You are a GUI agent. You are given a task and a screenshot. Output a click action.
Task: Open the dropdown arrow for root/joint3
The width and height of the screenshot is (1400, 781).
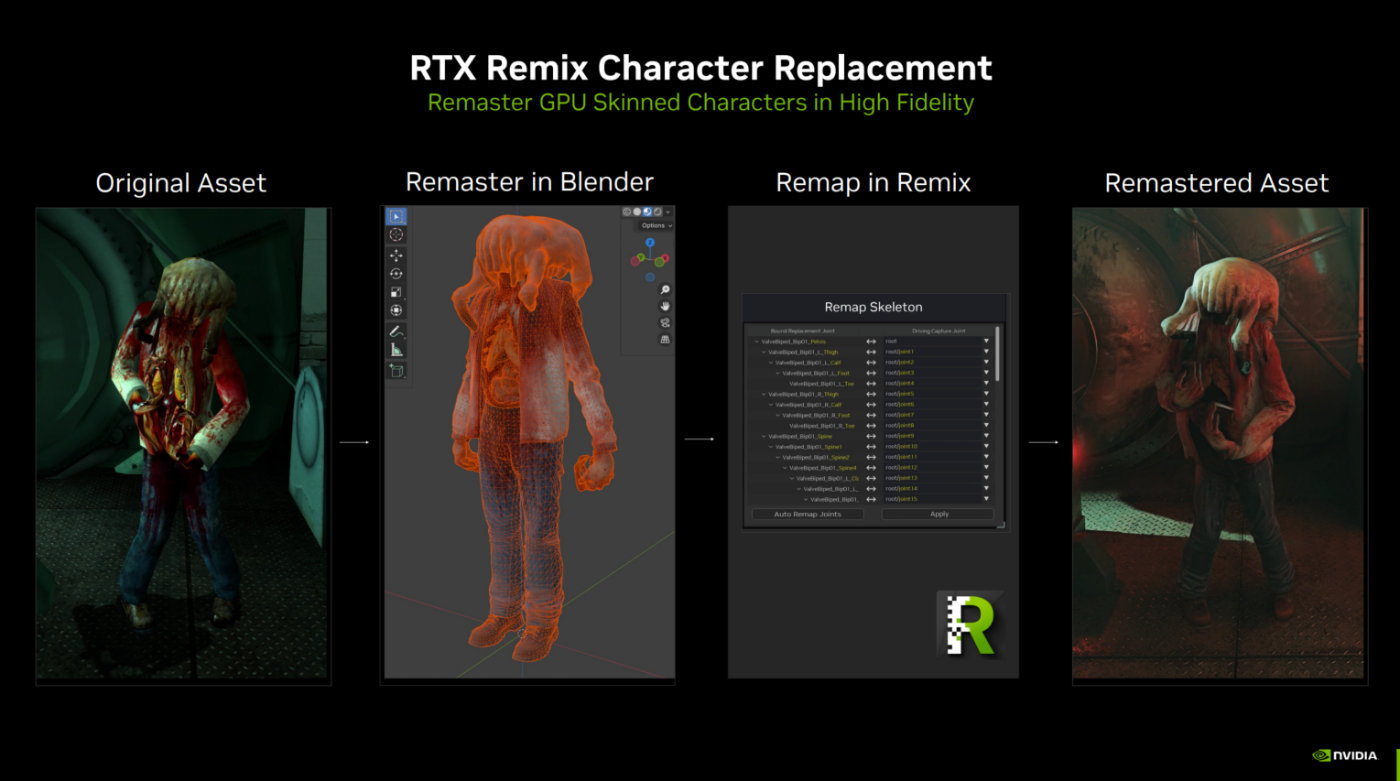pos(986,373)
